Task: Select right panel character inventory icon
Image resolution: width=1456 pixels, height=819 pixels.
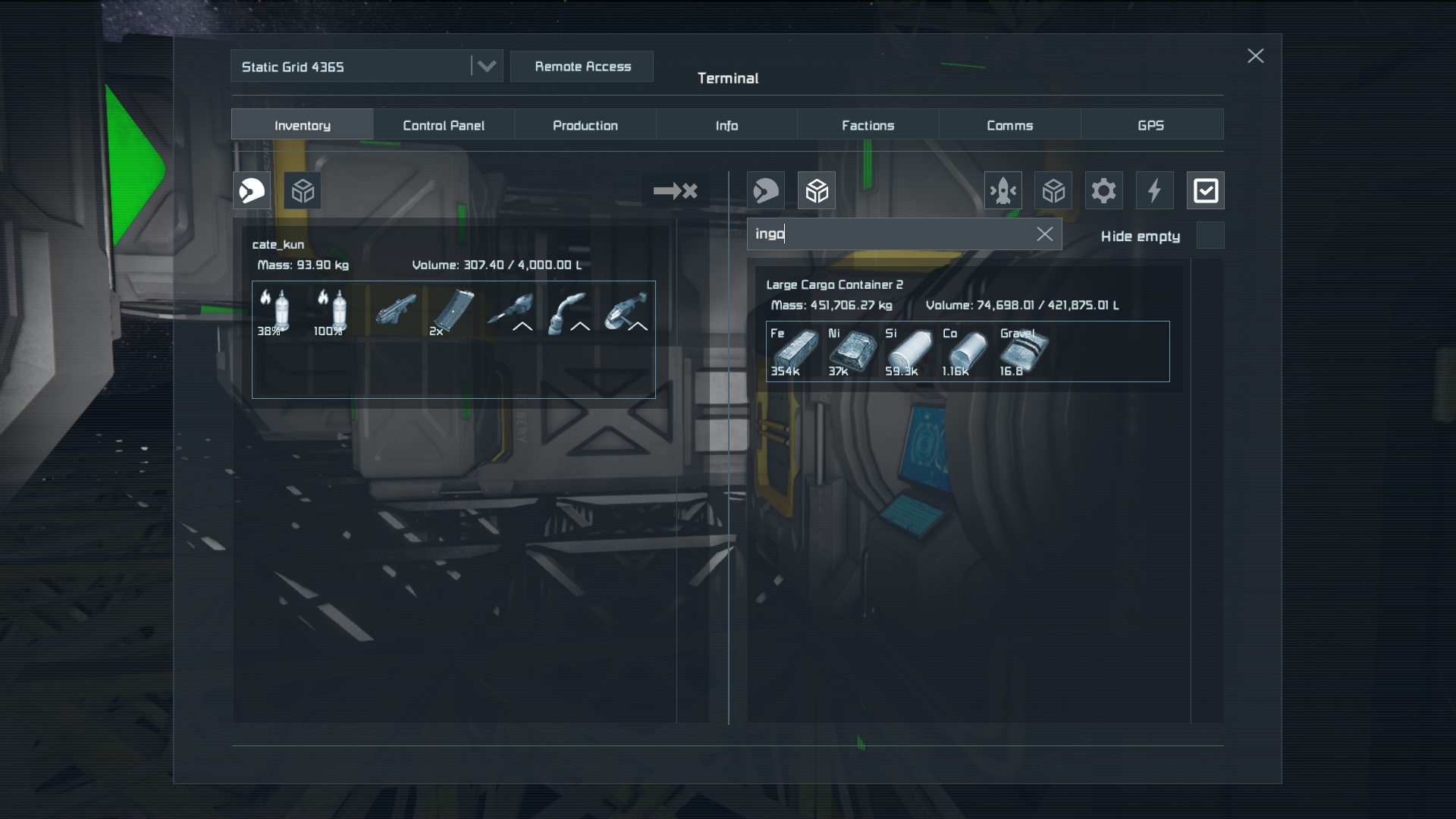Action: pyautogui.click(x=766, y=190)
